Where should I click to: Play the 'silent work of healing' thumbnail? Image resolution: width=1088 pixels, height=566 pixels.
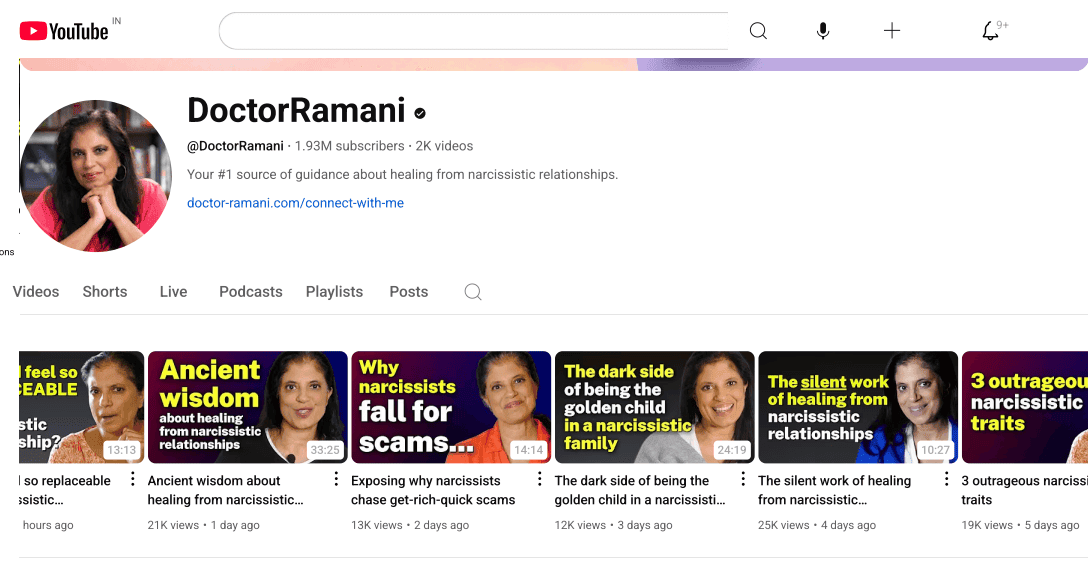(x=858, y=407)
